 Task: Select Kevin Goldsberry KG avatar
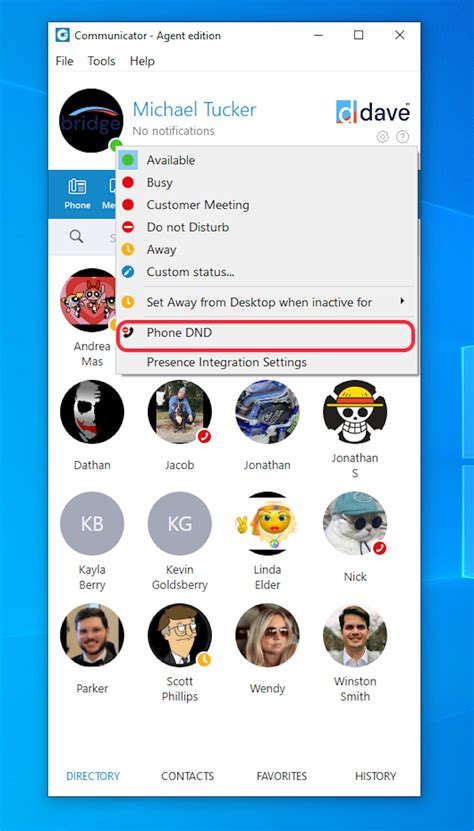[x=180, y=524]
